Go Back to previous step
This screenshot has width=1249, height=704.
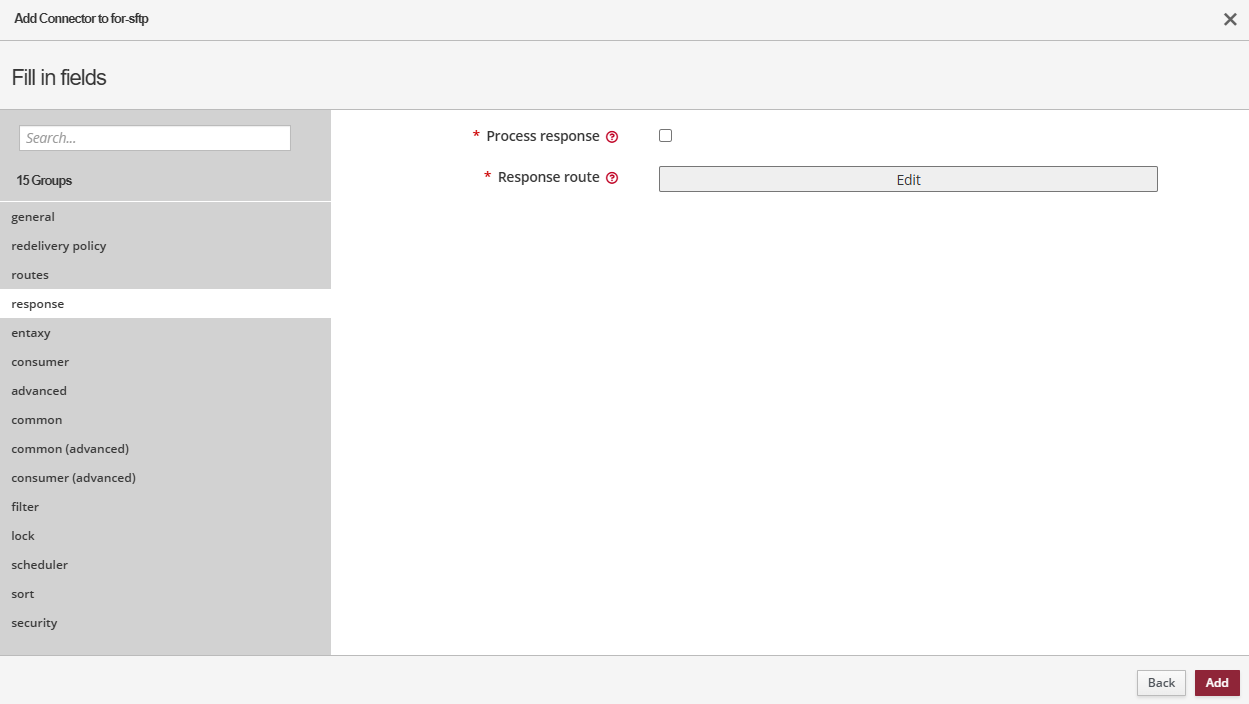click(1160, 683)
